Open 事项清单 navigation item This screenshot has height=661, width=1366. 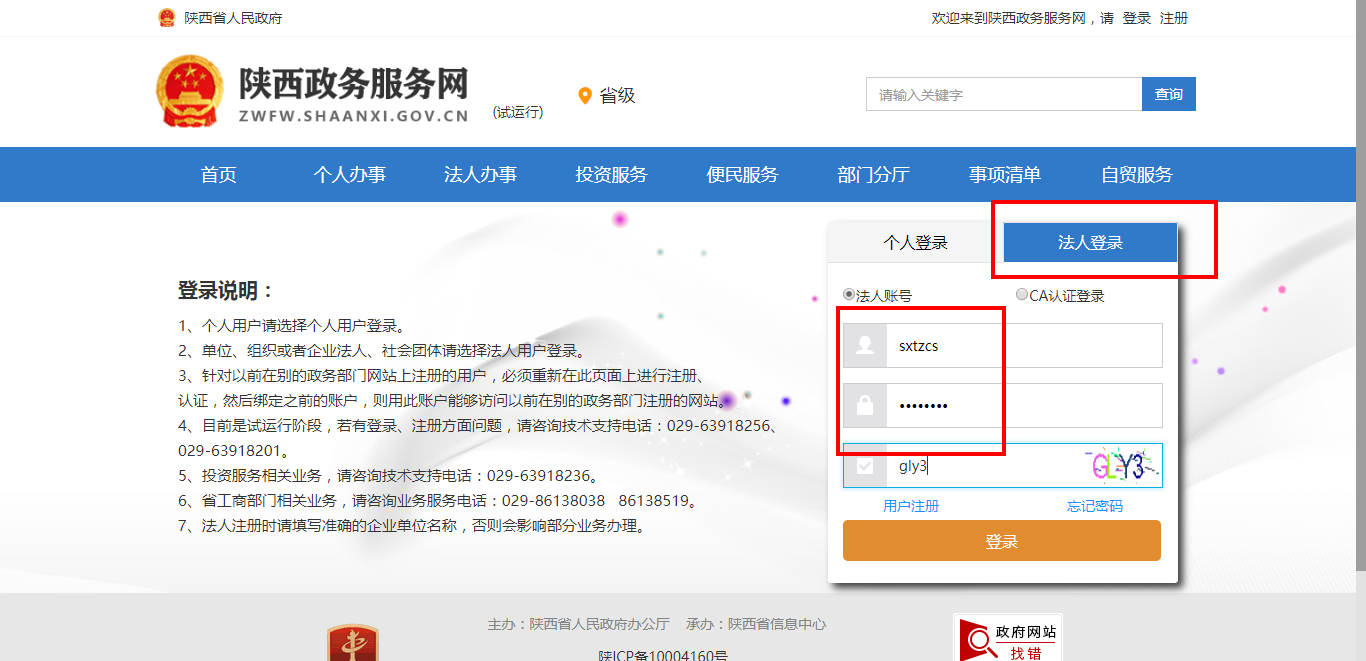(x=1005, y=175)
